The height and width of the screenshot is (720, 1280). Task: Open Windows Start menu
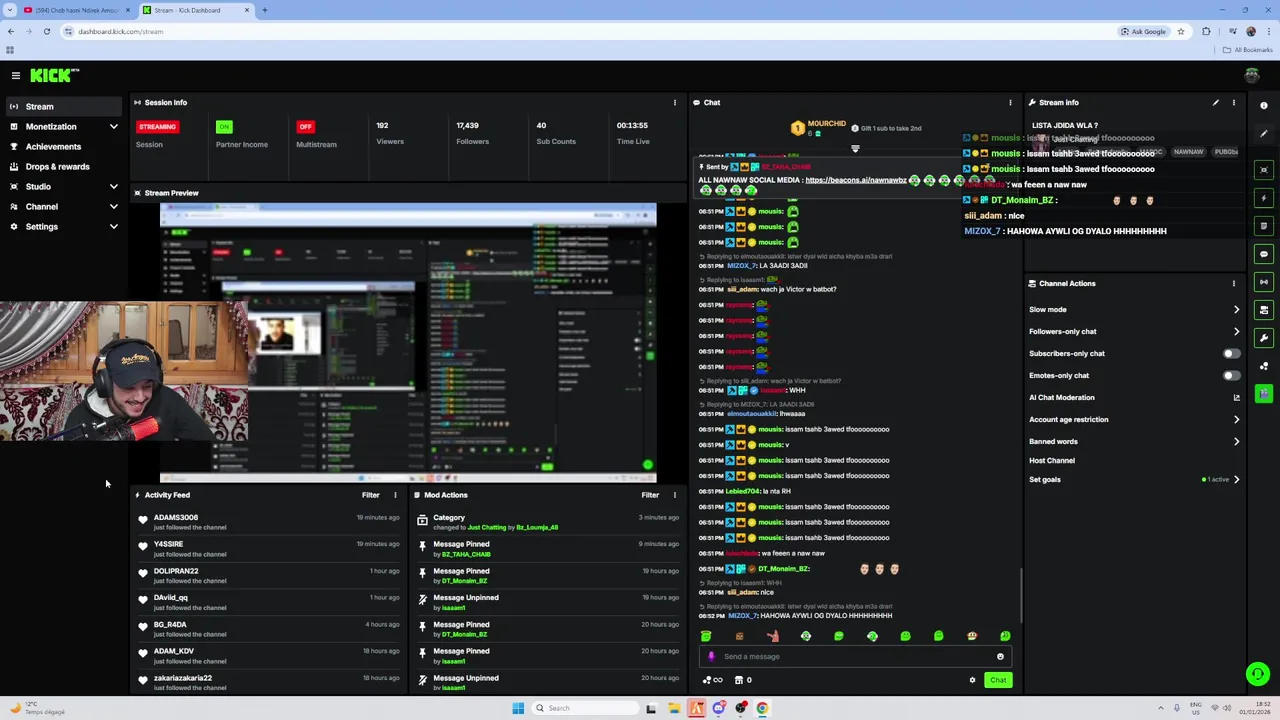[x=518, y=708]
